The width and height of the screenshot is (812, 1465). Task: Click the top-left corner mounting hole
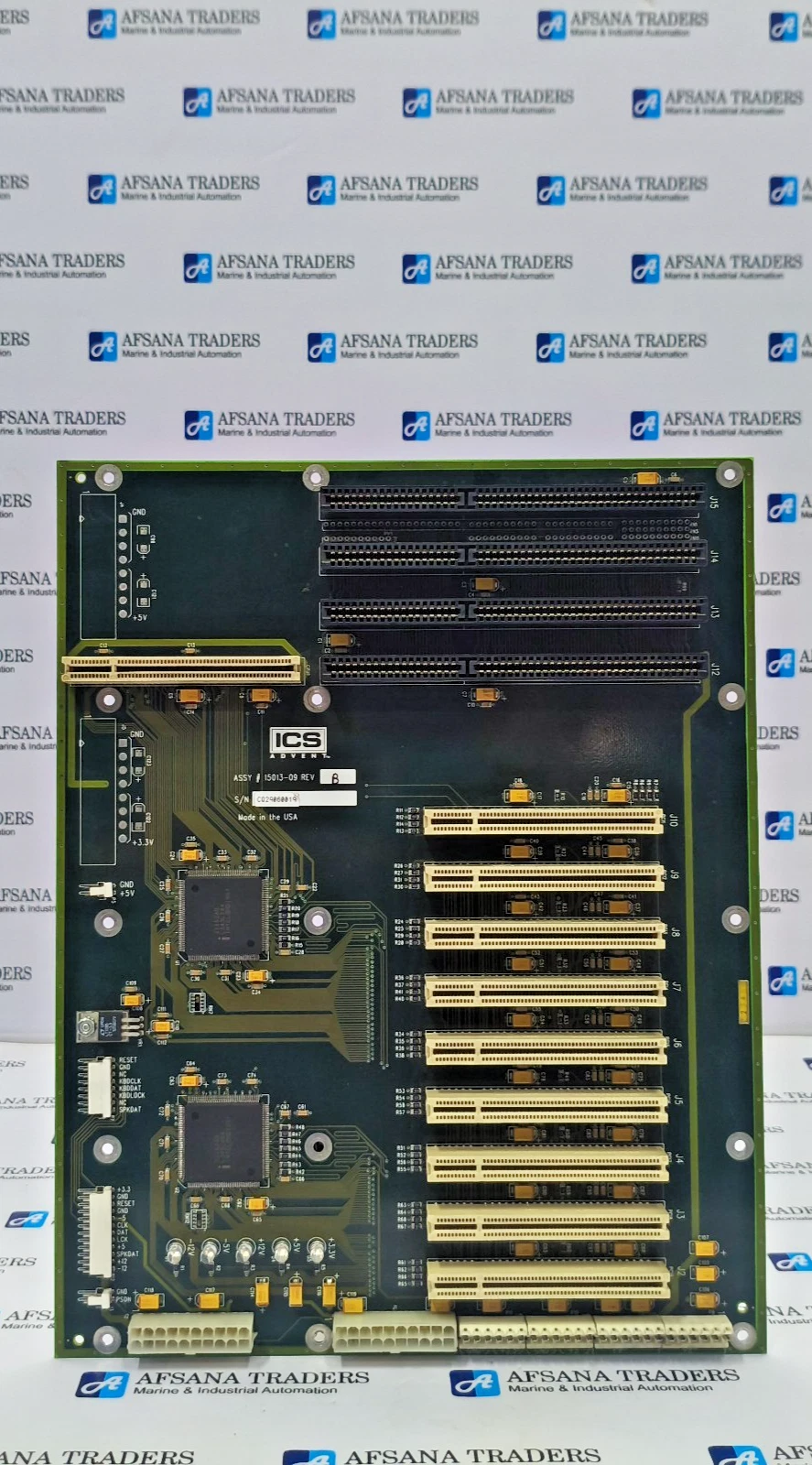[109, 477]
